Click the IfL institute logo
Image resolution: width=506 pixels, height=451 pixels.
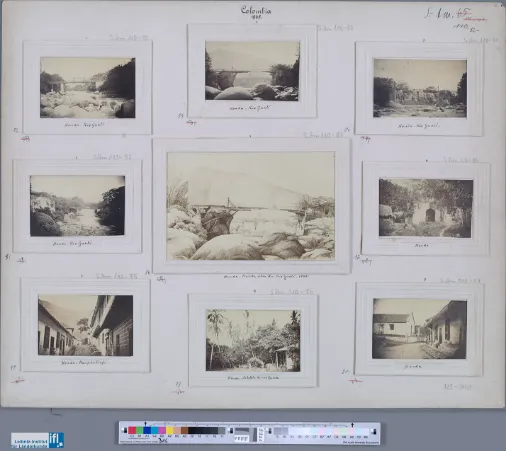(x=37, y=440)
